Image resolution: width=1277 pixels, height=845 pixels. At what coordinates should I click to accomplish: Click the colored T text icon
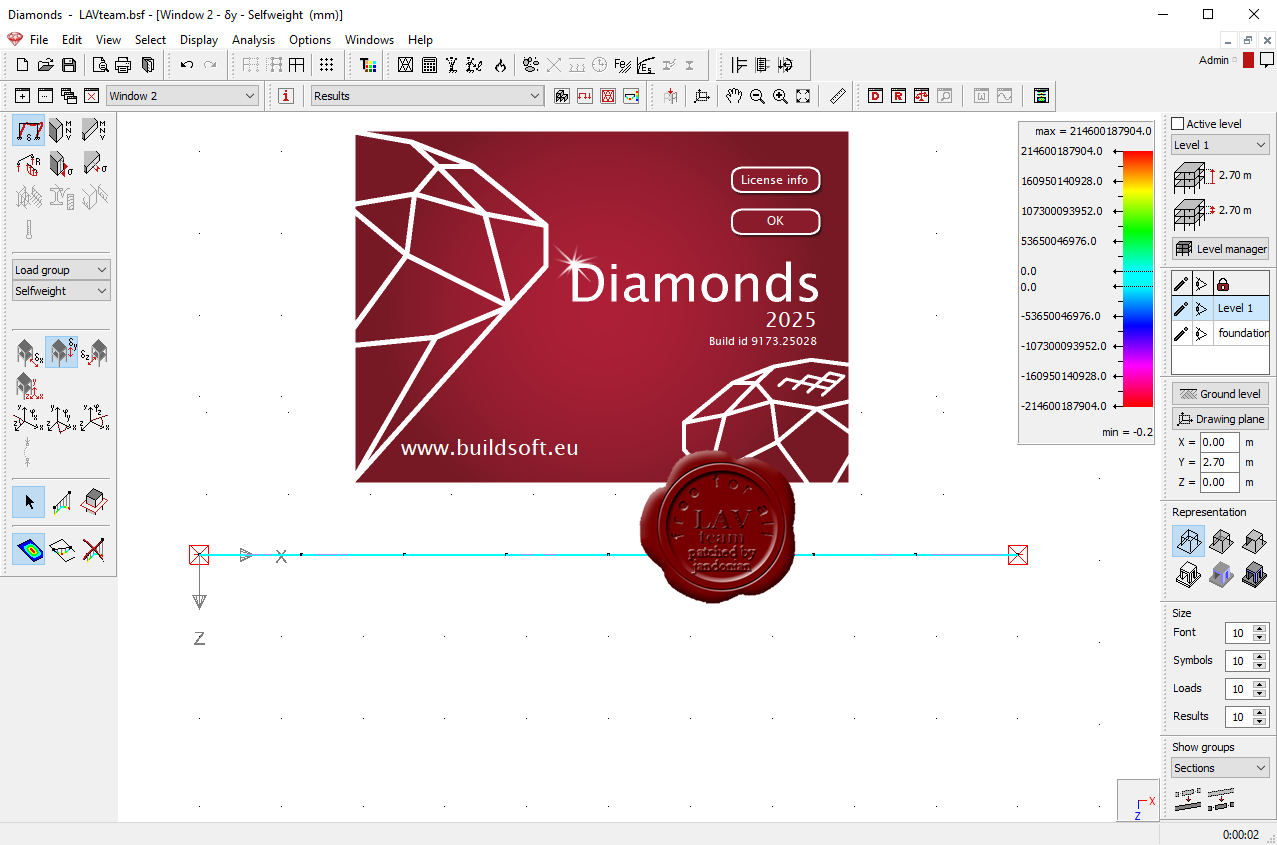tap(368, 65)
